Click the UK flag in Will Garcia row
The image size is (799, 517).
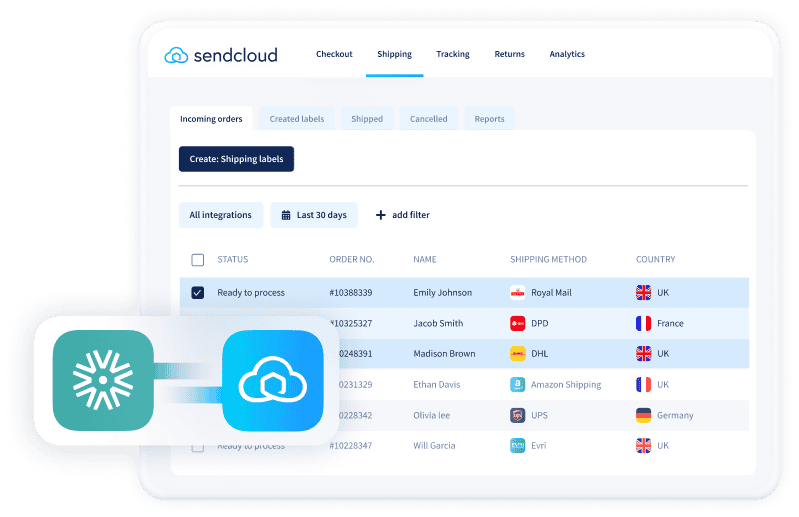(x=644, y=446)
